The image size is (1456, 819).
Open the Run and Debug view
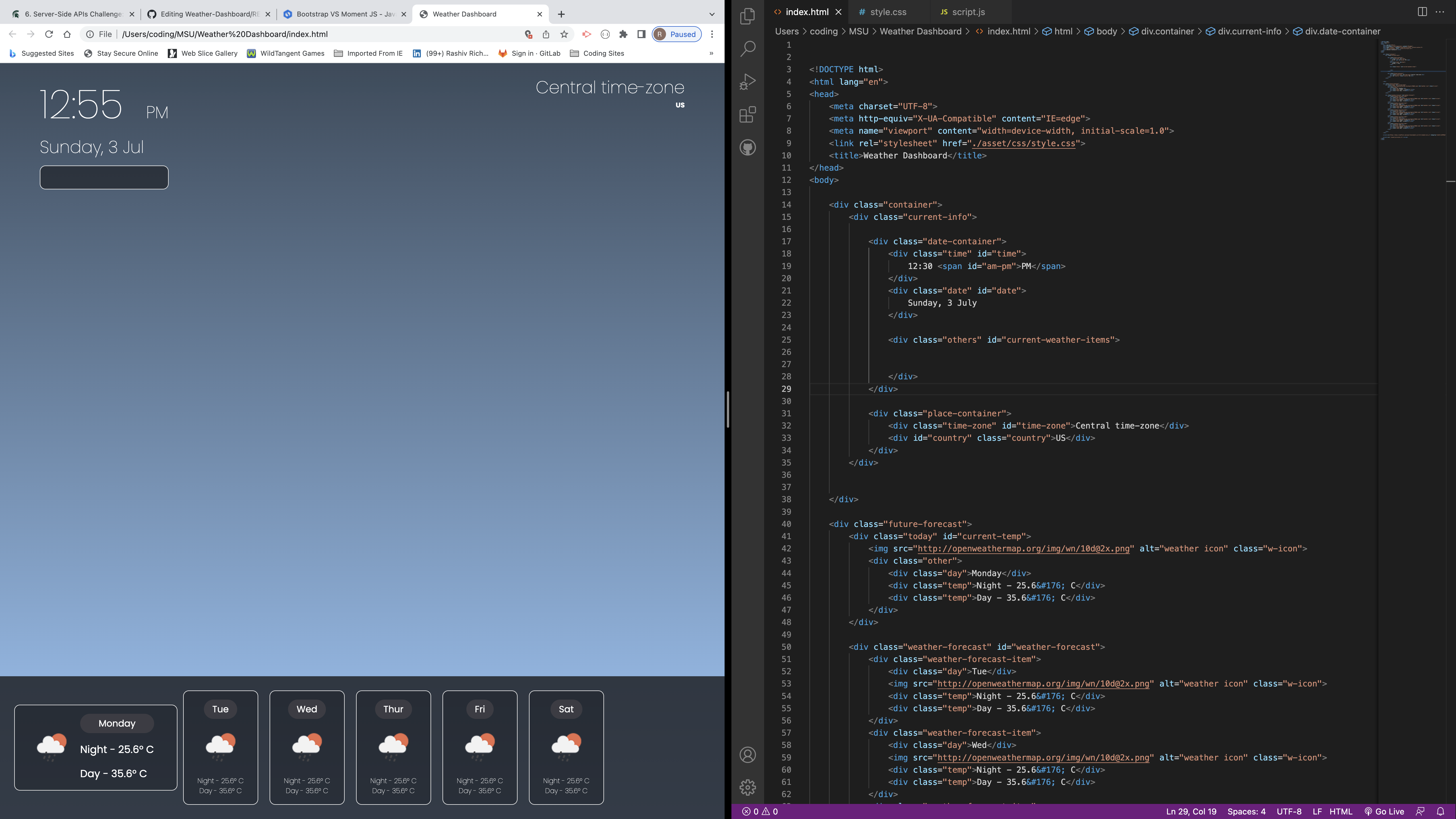coord(747,81)
